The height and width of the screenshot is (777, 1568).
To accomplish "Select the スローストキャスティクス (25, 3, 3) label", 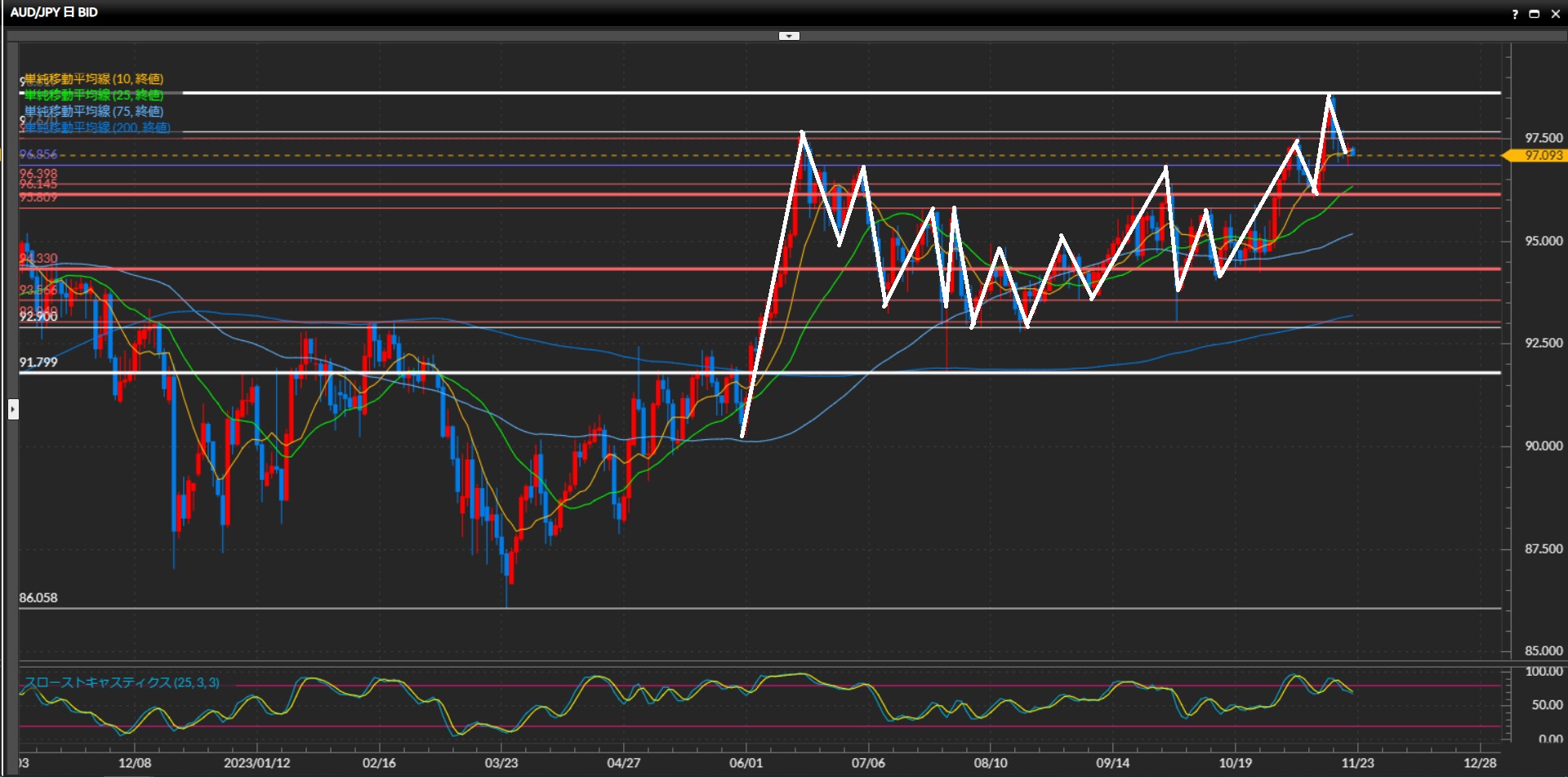I will point(122,682).
